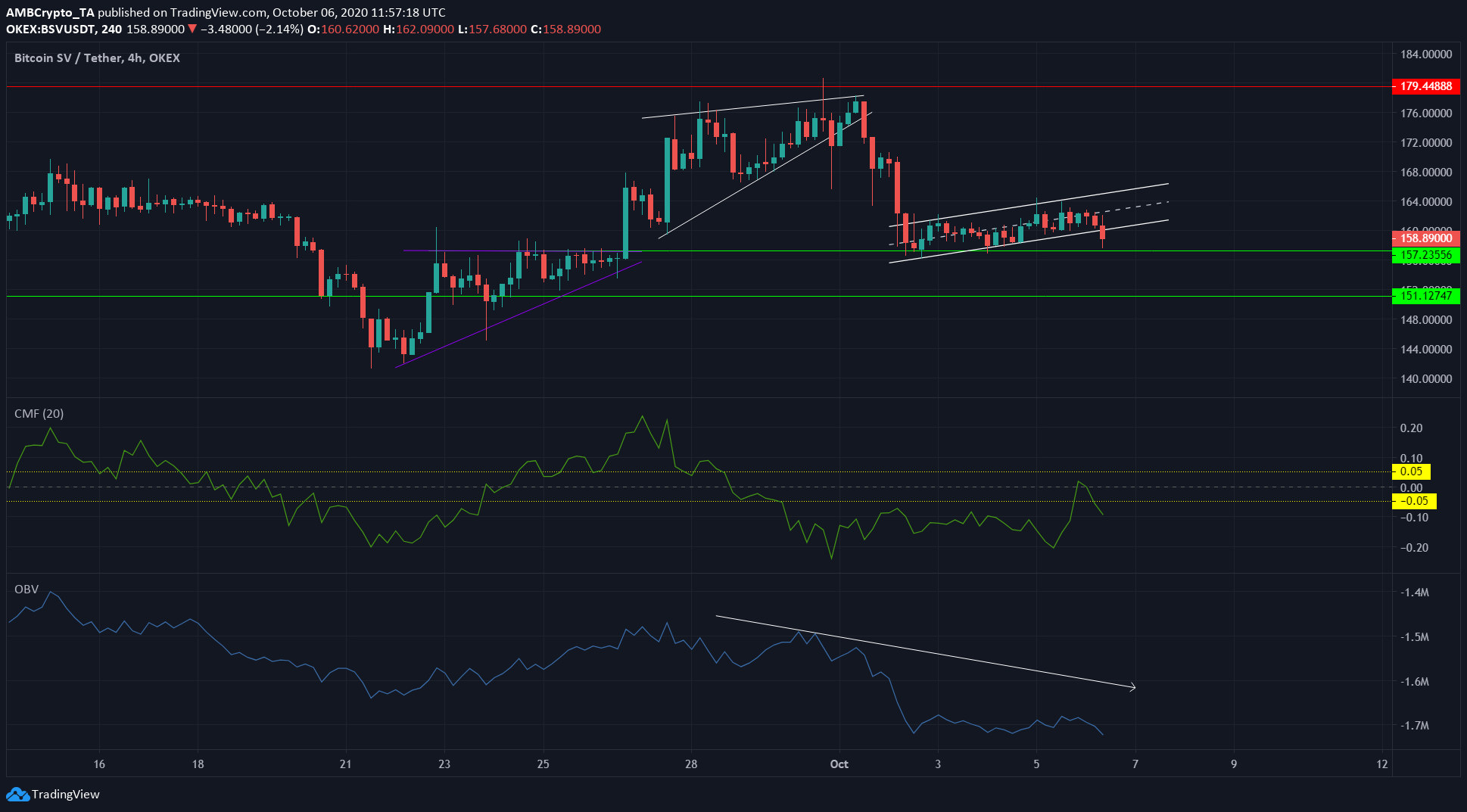
Task: Click the OKEX:BSVUSDT symbol text
Action: pyautogui.click(x=51, y=30)
